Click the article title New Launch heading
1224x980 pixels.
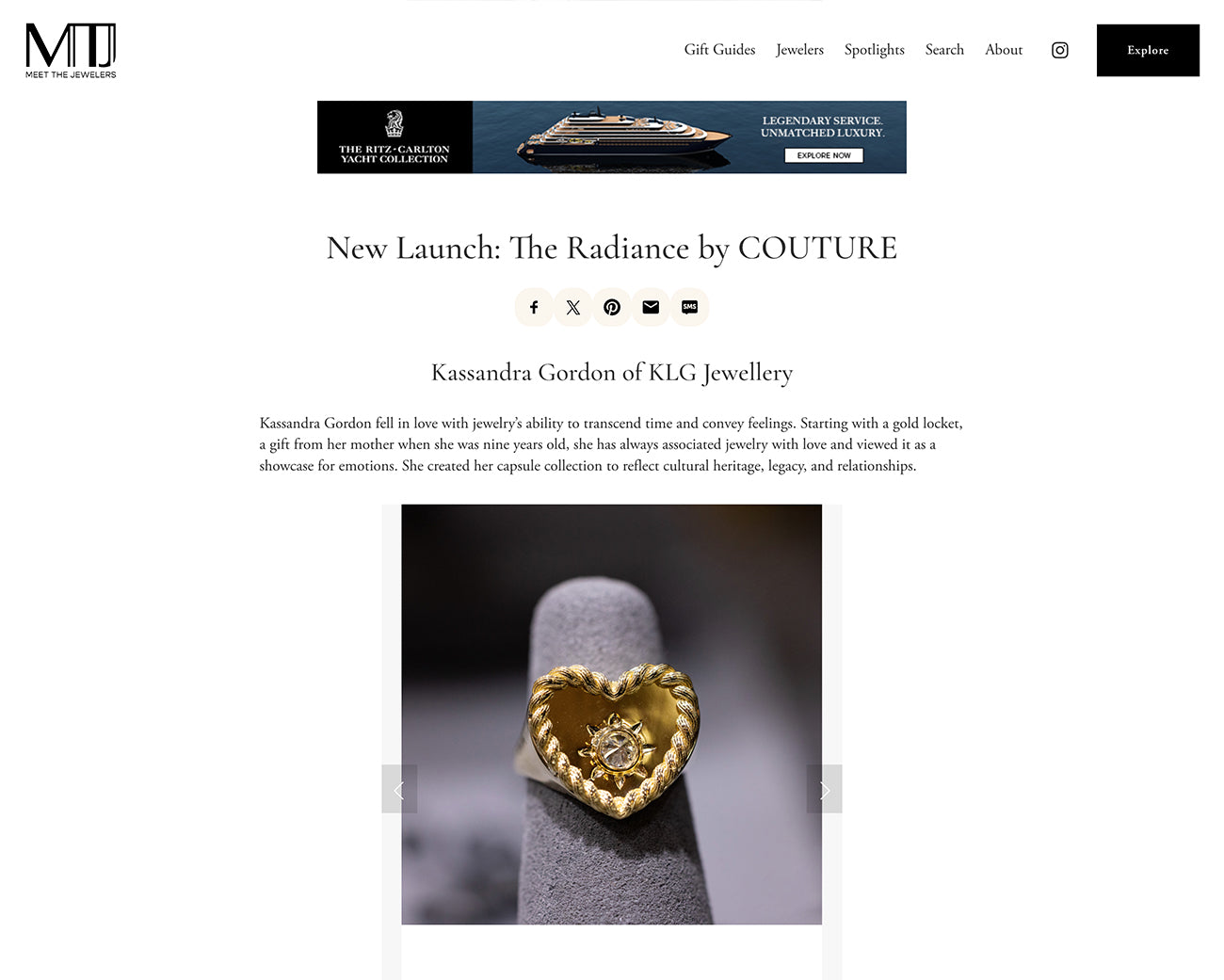[x=612, y=248]
